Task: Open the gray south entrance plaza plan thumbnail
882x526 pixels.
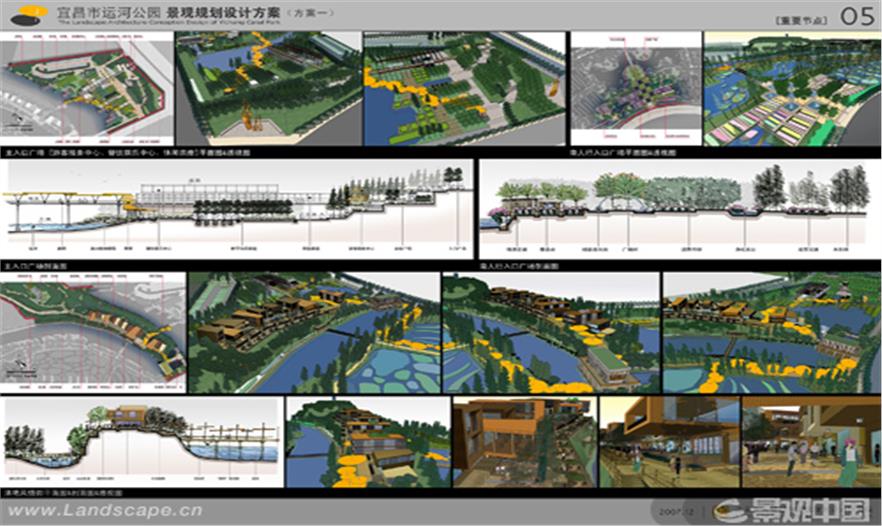Action: 634,90
